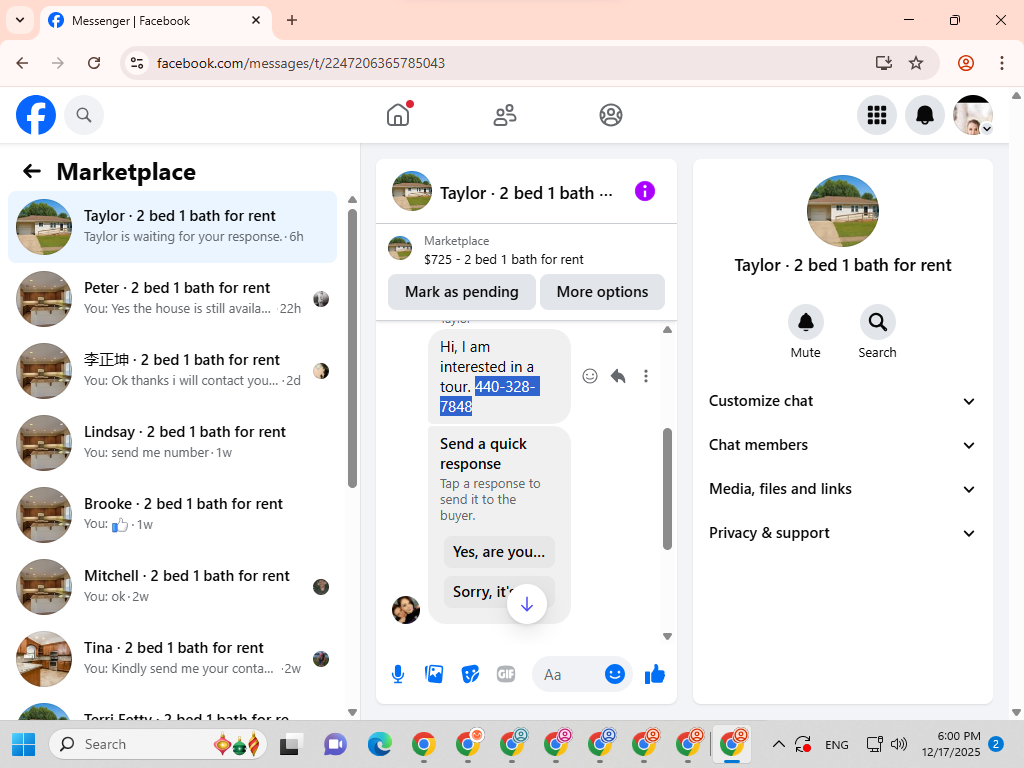Open Tina 2 bed 1 bath conversation
The width and height of the screenshot is (1024, 768).
click(x=172, y=658)
